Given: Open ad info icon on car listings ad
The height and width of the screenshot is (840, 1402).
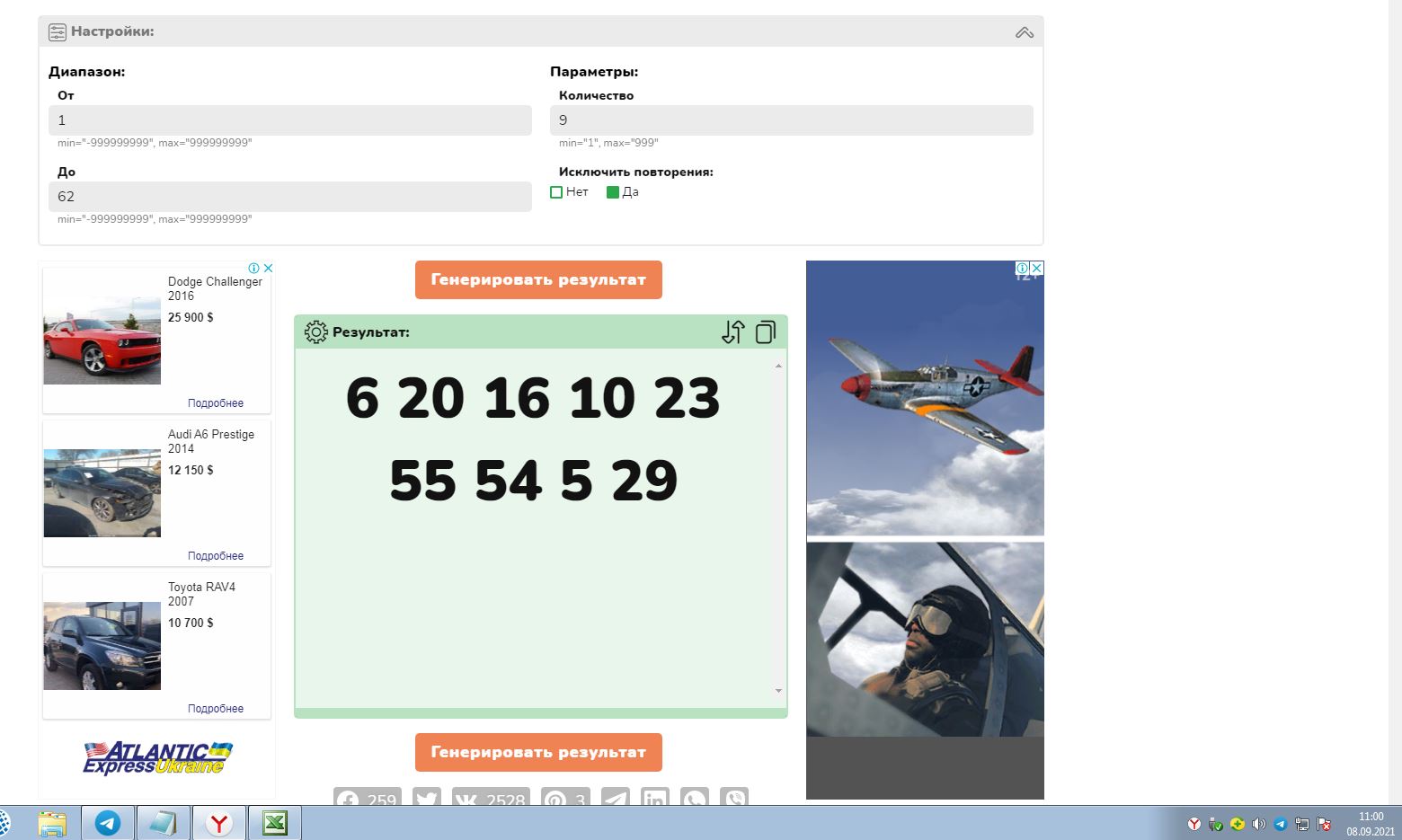Looking at the screenshot, I should click(254, 268).
